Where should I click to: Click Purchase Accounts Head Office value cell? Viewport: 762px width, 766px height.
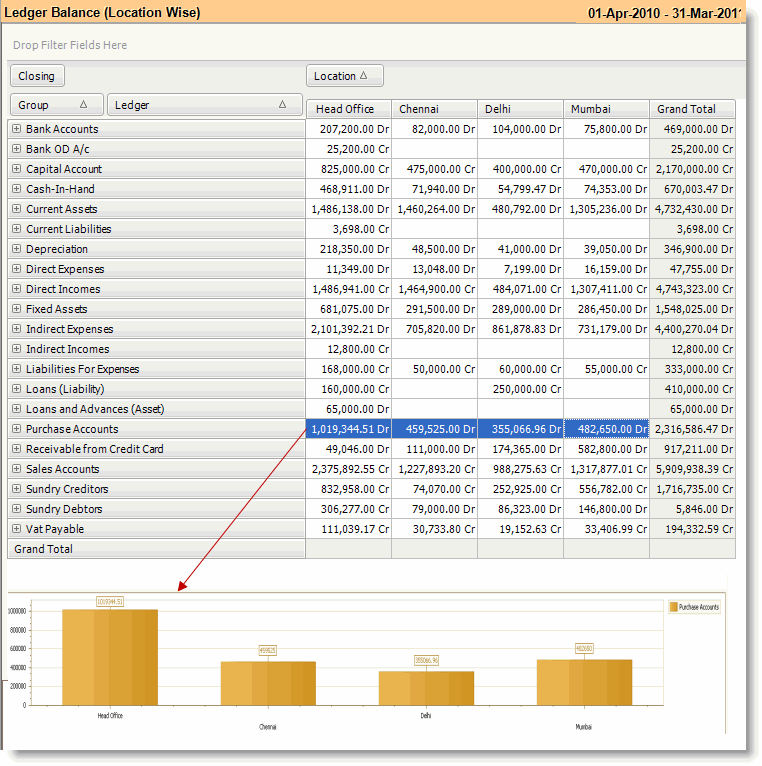(348, 429)
